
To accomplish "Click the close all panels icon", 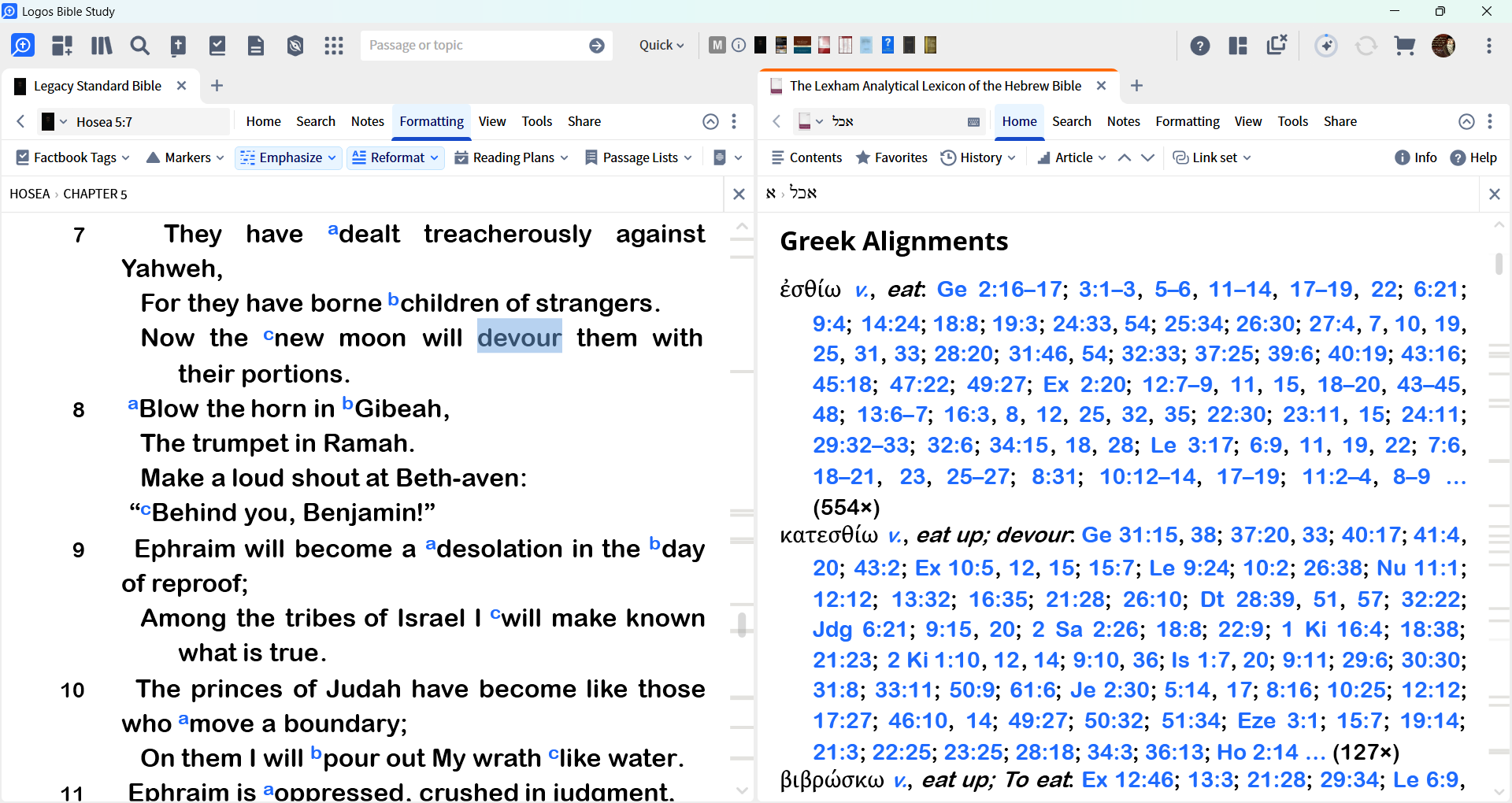I will click(1277, 45).
